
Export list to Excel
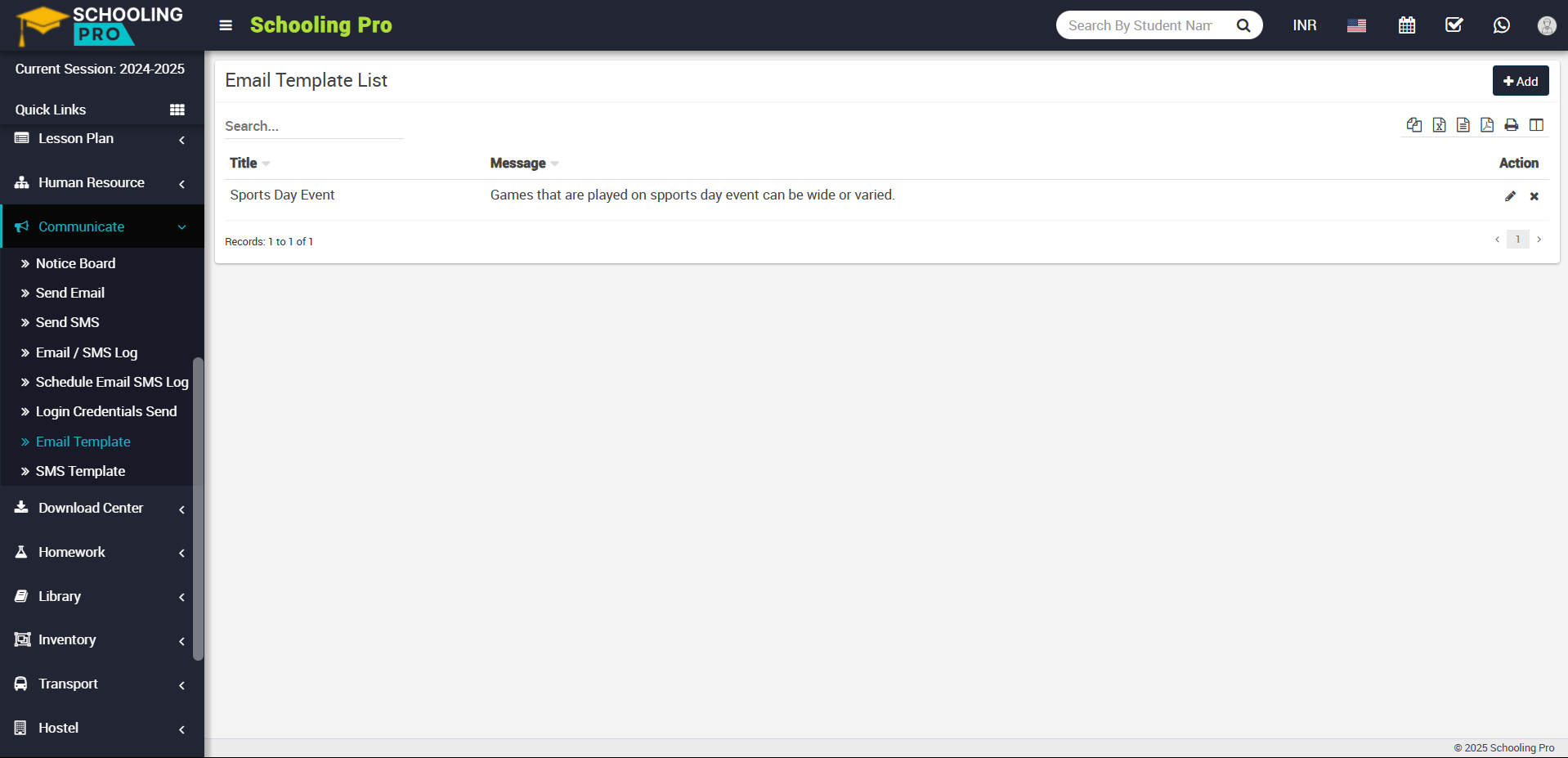[1439, 124]
